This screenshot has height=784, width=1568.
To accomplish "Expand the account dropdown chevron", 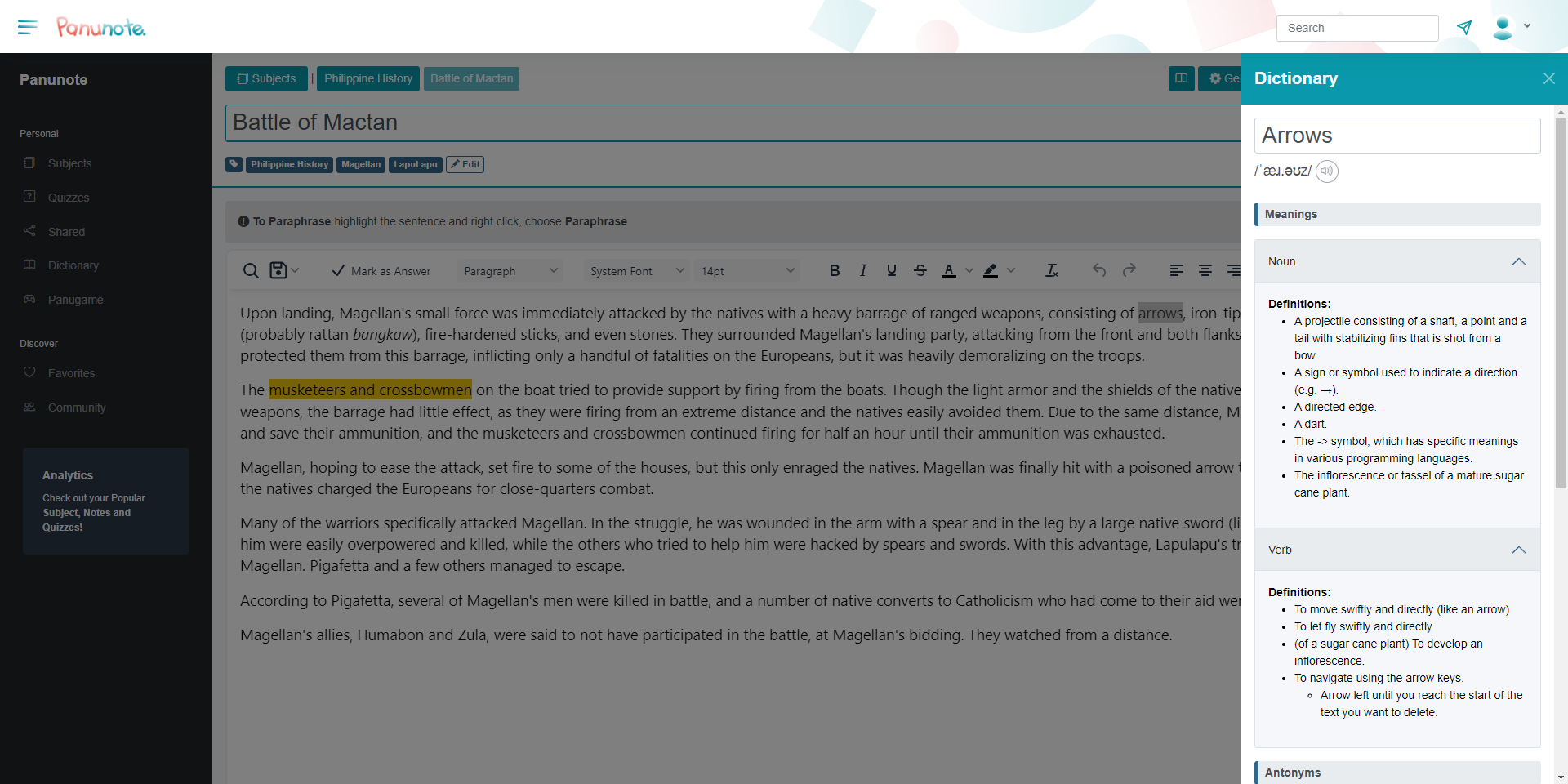I will tap(1527, 26).
